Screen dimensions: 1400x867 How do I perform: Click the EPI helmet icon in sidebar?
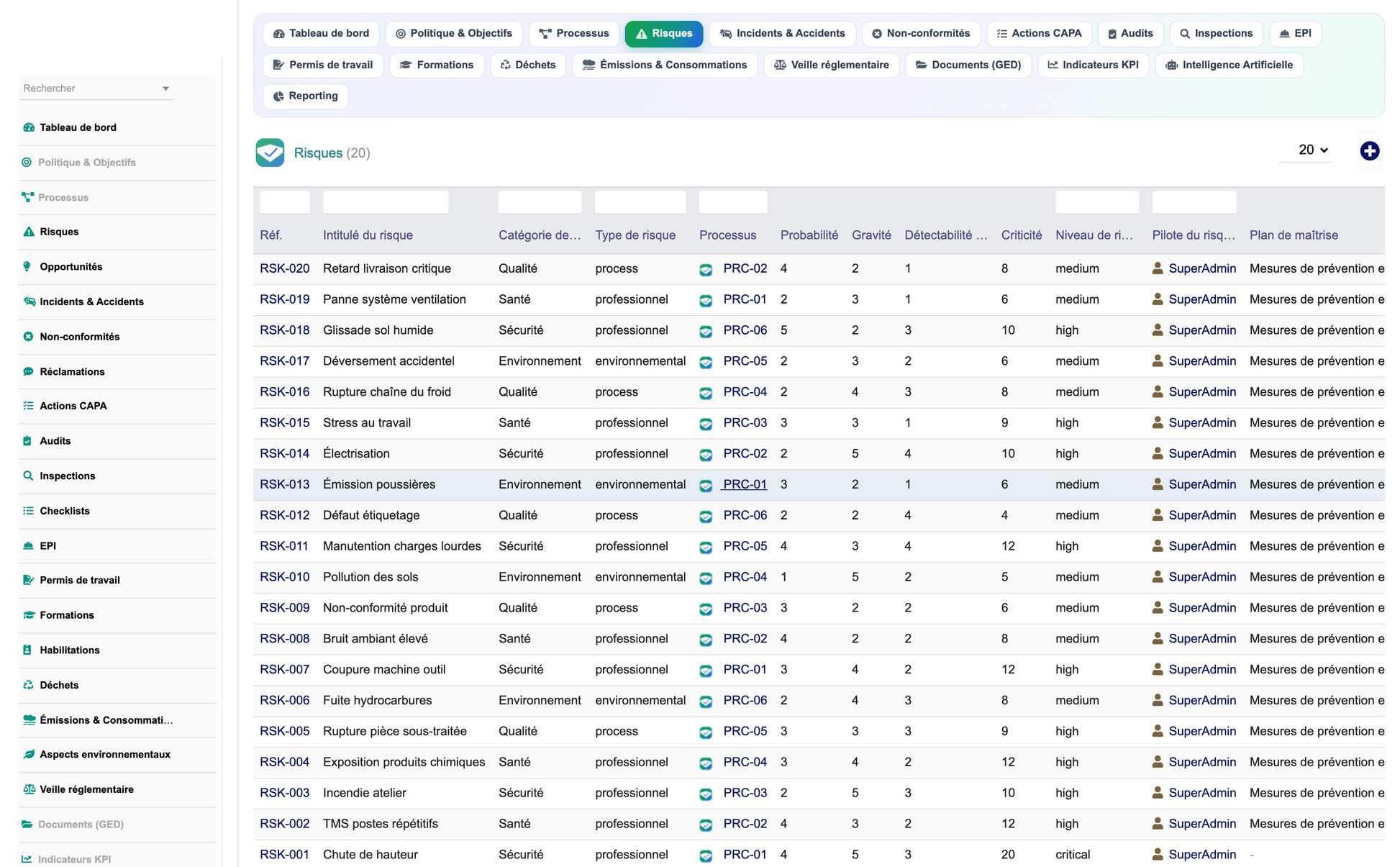coord(28,545)
